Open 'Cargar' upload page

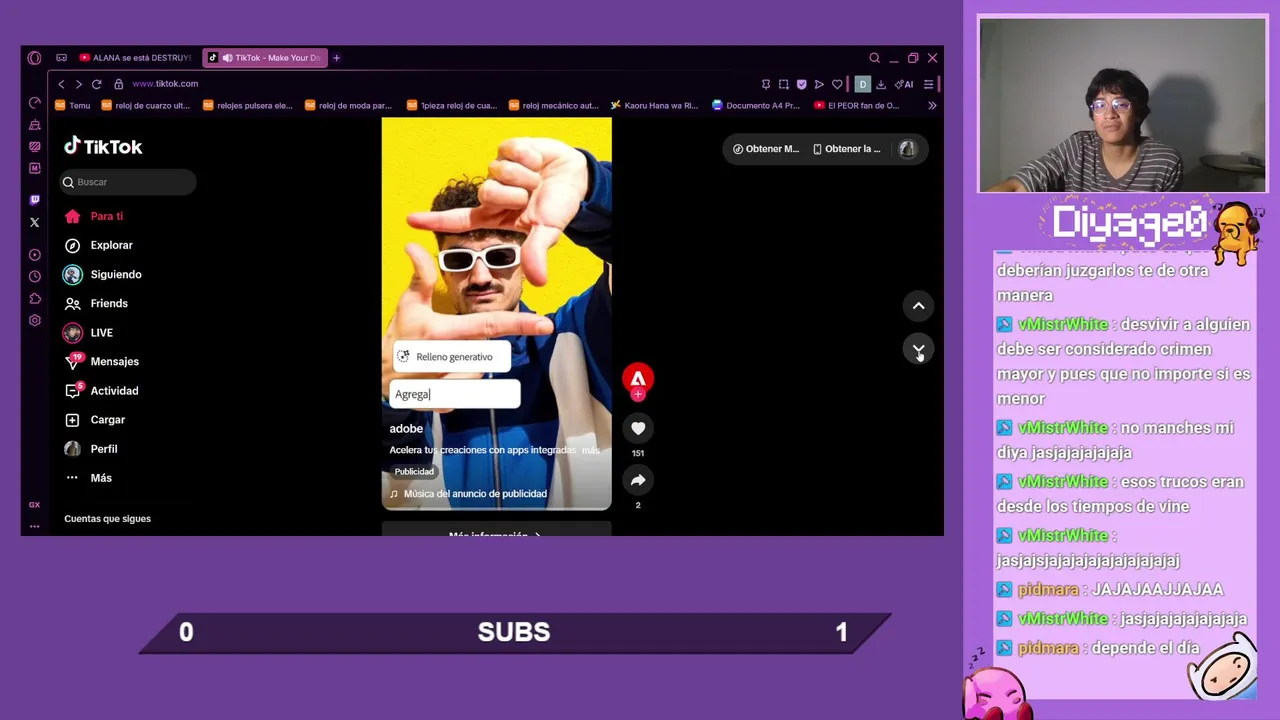point(94,420)
